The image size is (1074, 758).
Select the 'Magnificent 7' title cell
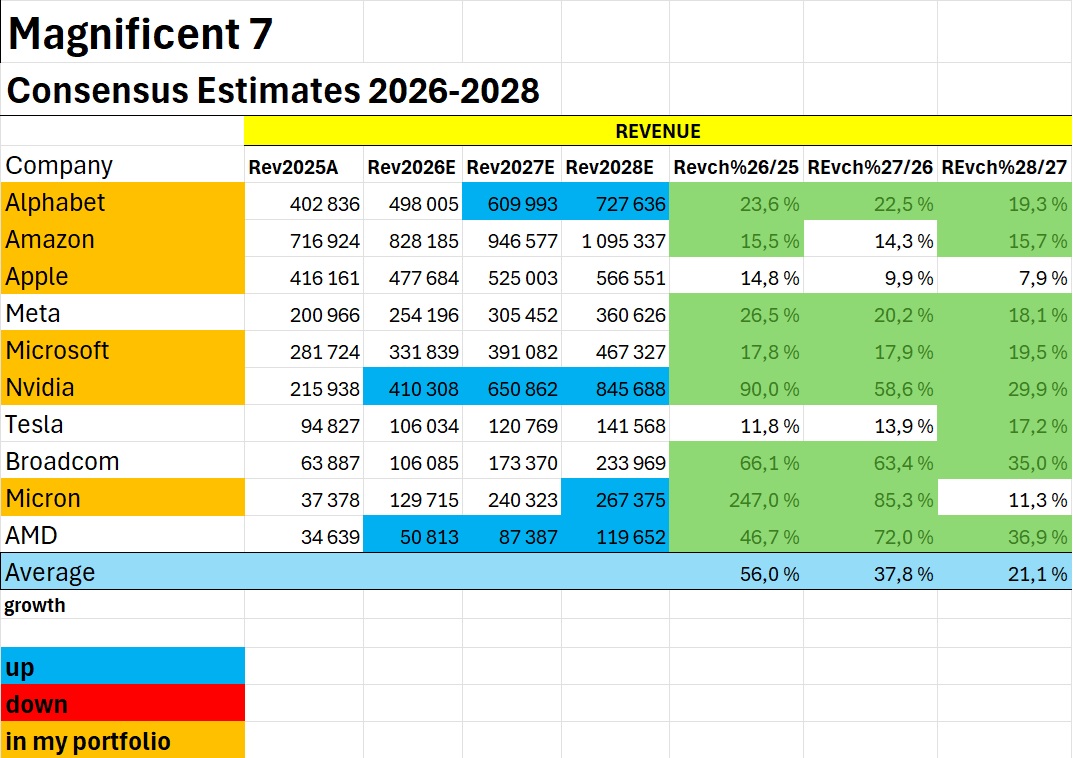click(182, 31)
